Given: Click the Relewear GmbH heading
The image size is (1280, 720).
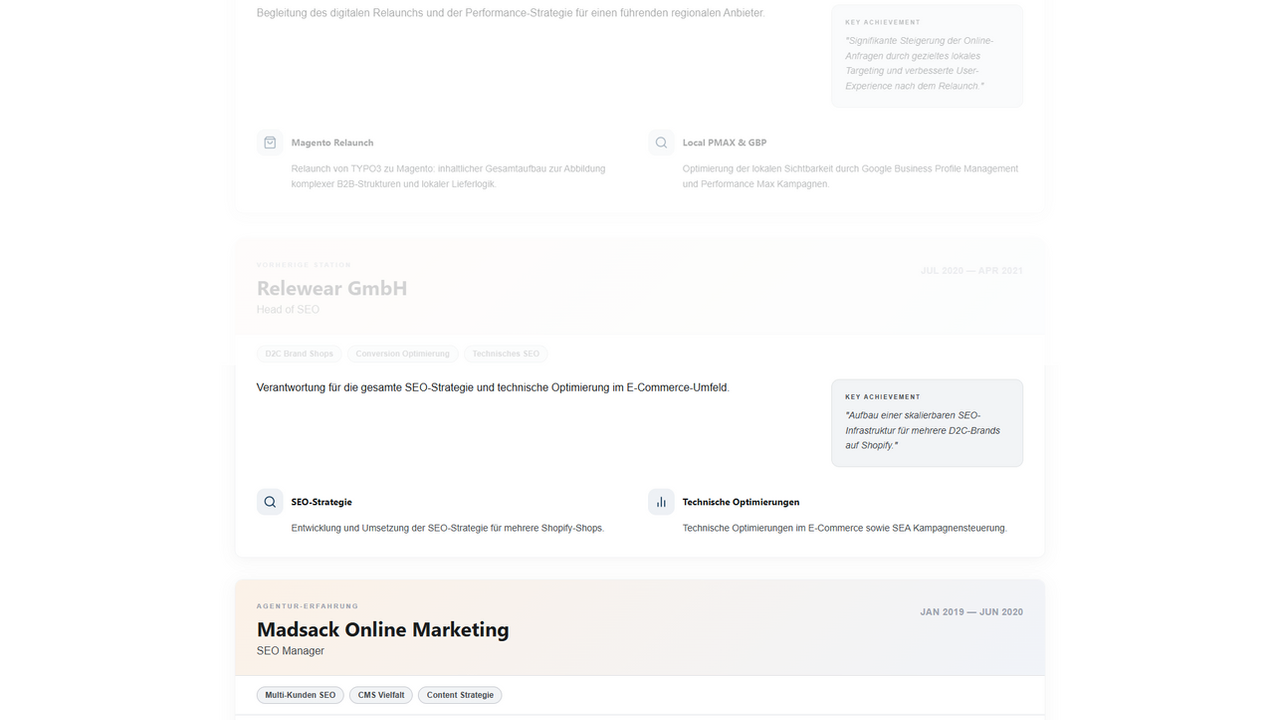Looking at the screenshot, I should [332, 288].
